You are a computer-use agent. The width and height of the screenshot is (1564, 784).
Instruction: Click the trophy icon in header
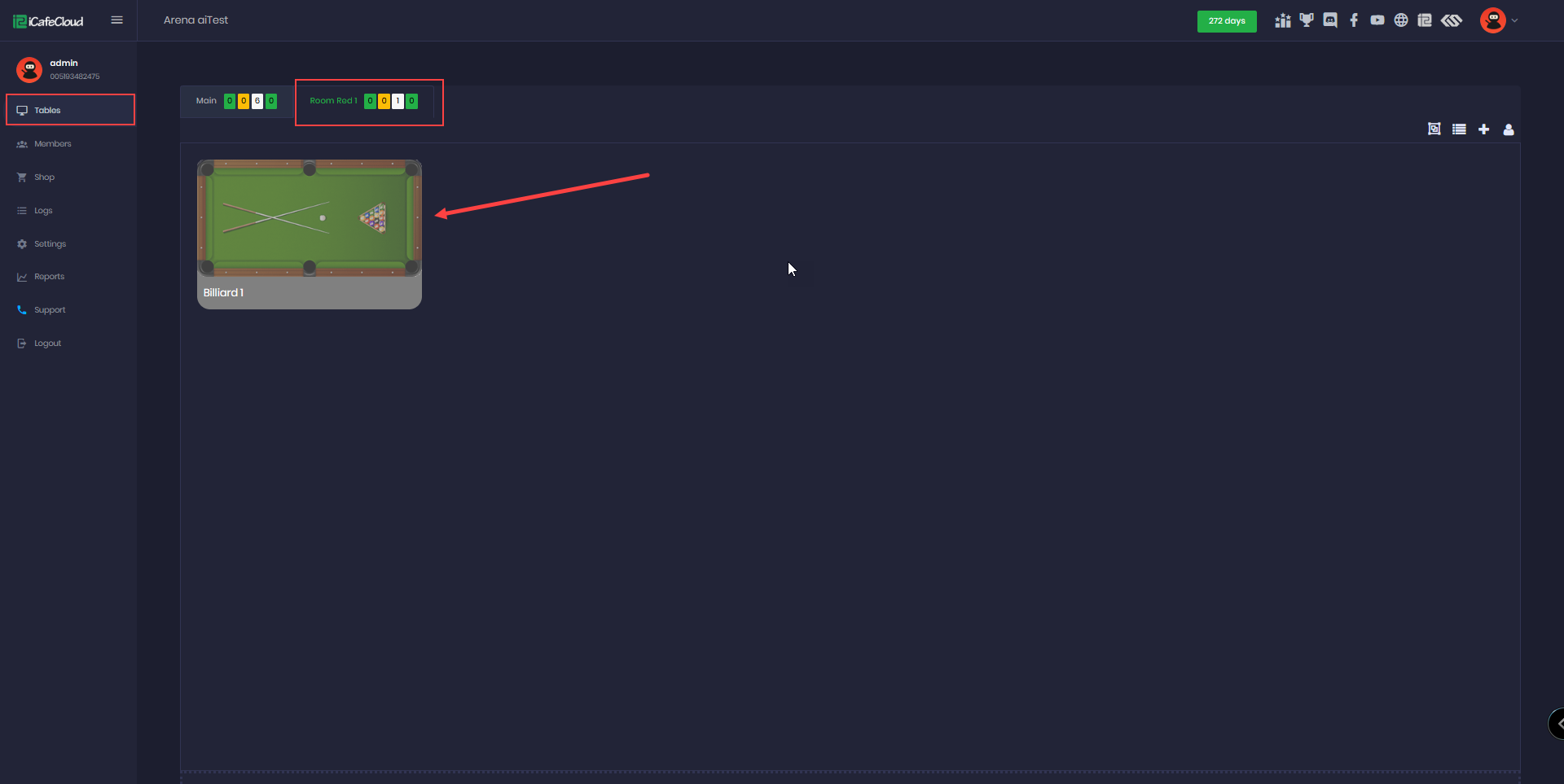pyautogui.click(x=1307, y=20)
